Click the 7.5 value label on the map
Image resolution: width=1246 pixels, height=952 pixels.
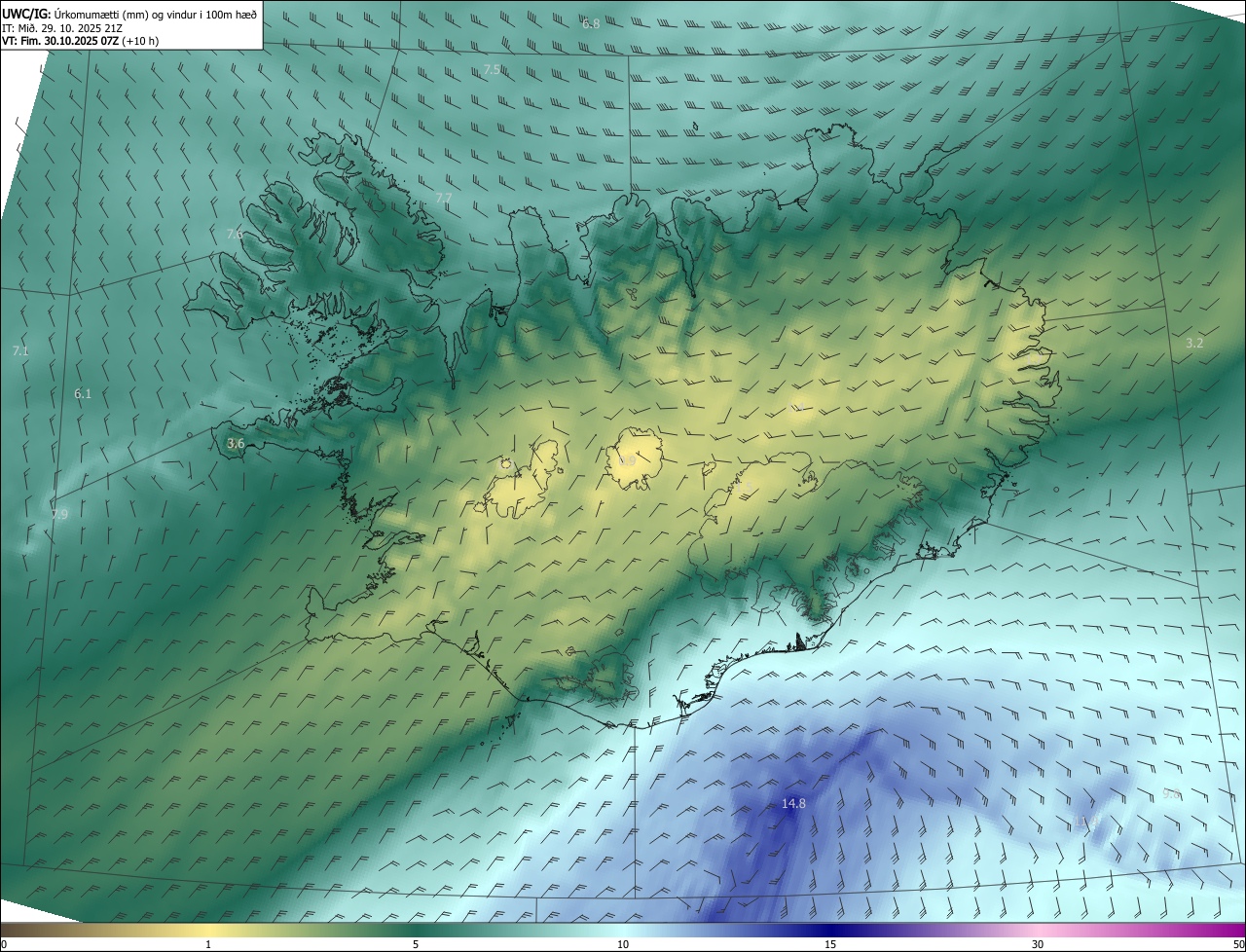tap(493, 69)
